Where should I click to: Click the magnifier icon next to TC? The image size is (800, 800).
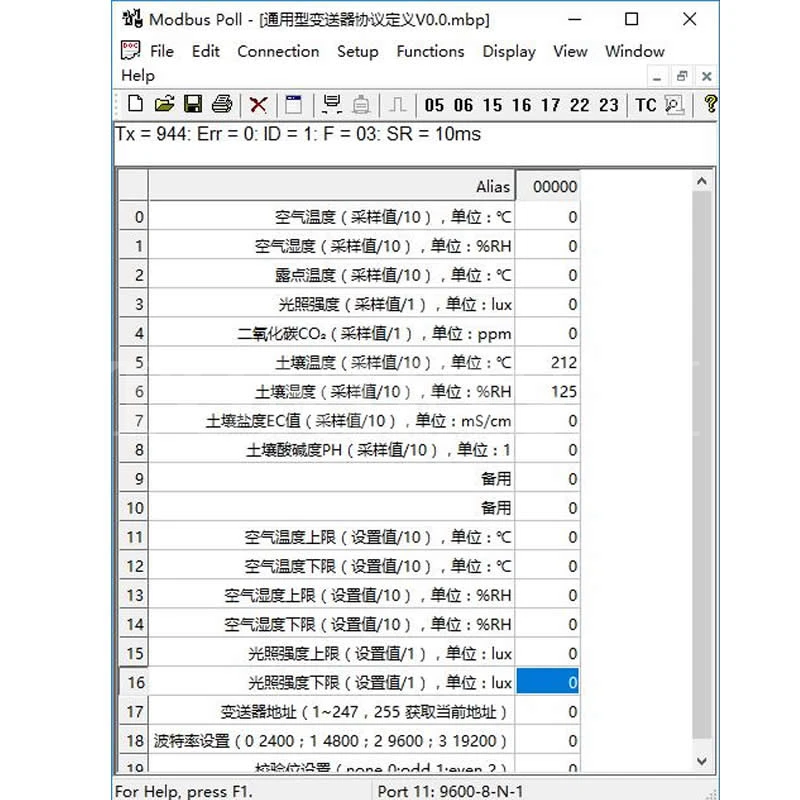[x=674, y=105]
